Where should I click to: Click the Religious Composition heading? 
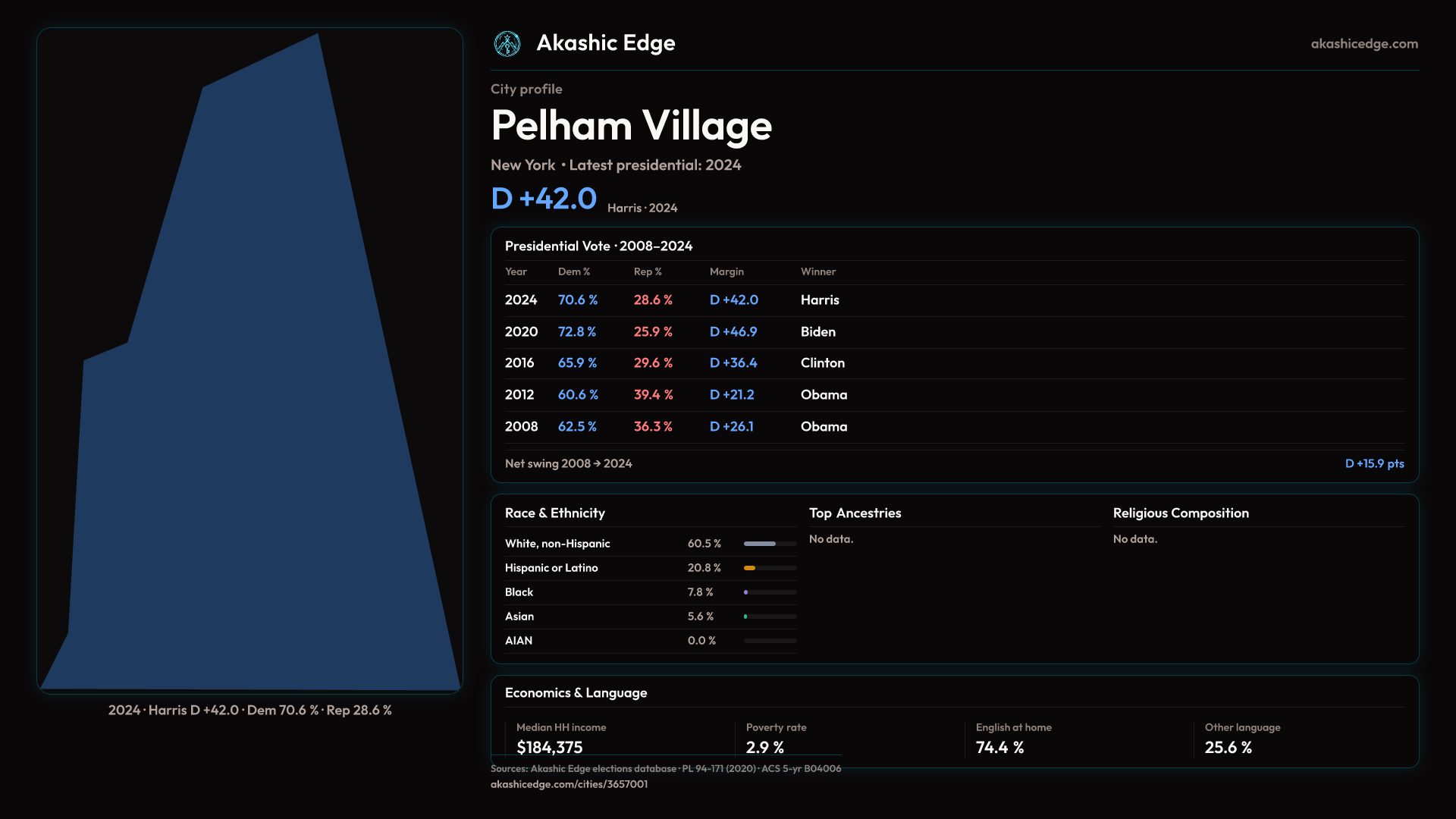coord(1180,513)
